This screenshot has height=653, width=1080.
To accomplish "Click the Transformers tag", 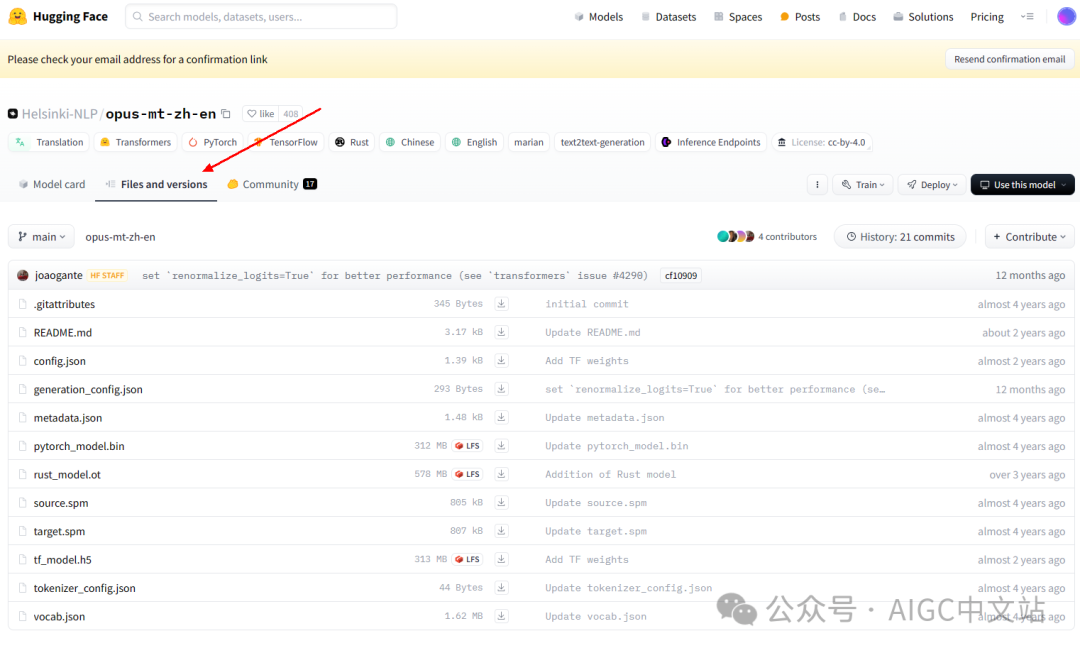I will [x=136, y=142].
